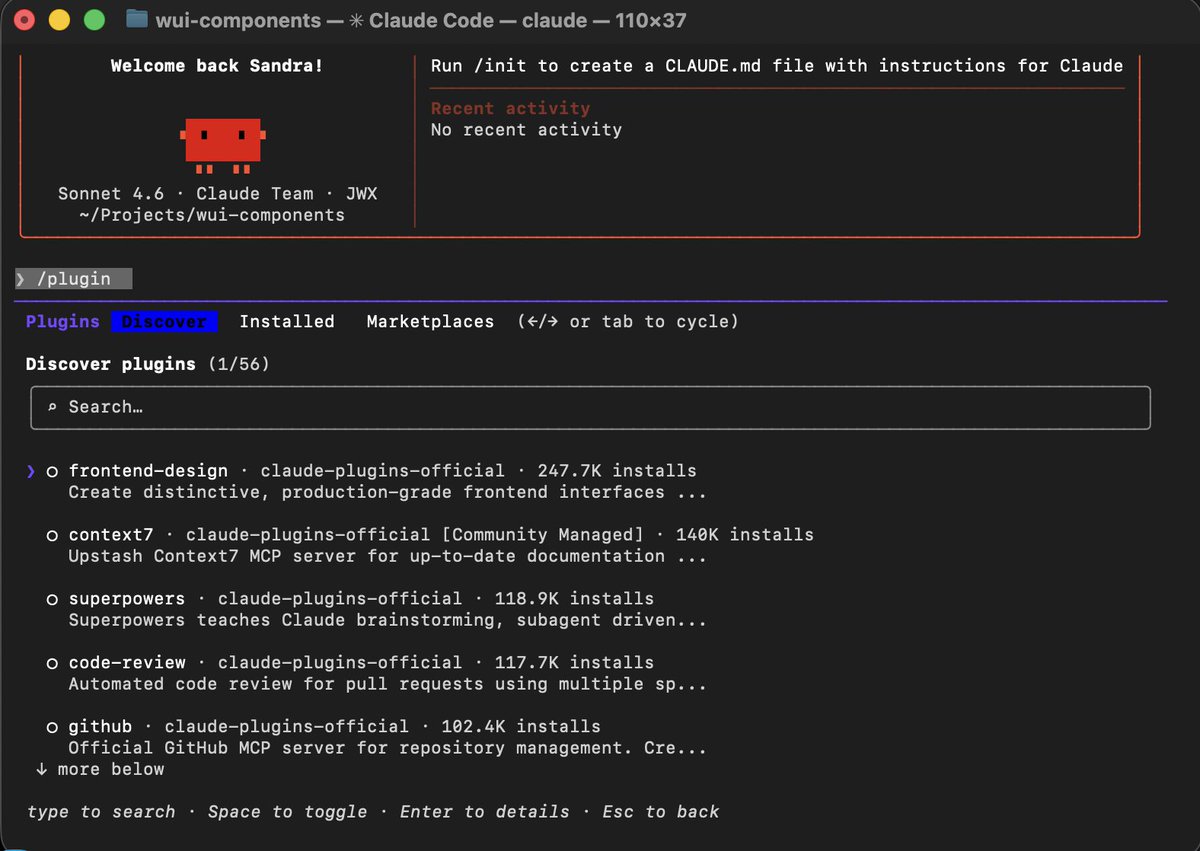Click 'No recent activity' text
Viewport: 1200px width, 851px height.
point(526,130)
